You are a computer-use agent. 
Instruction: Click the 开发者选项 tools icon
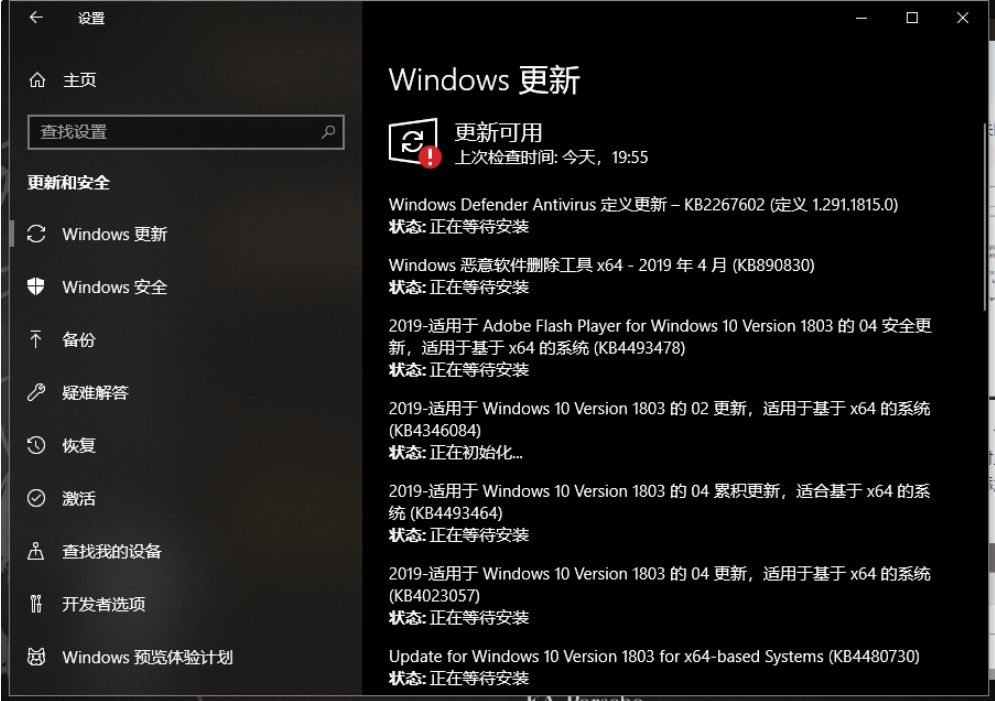[x=36, y=603]
